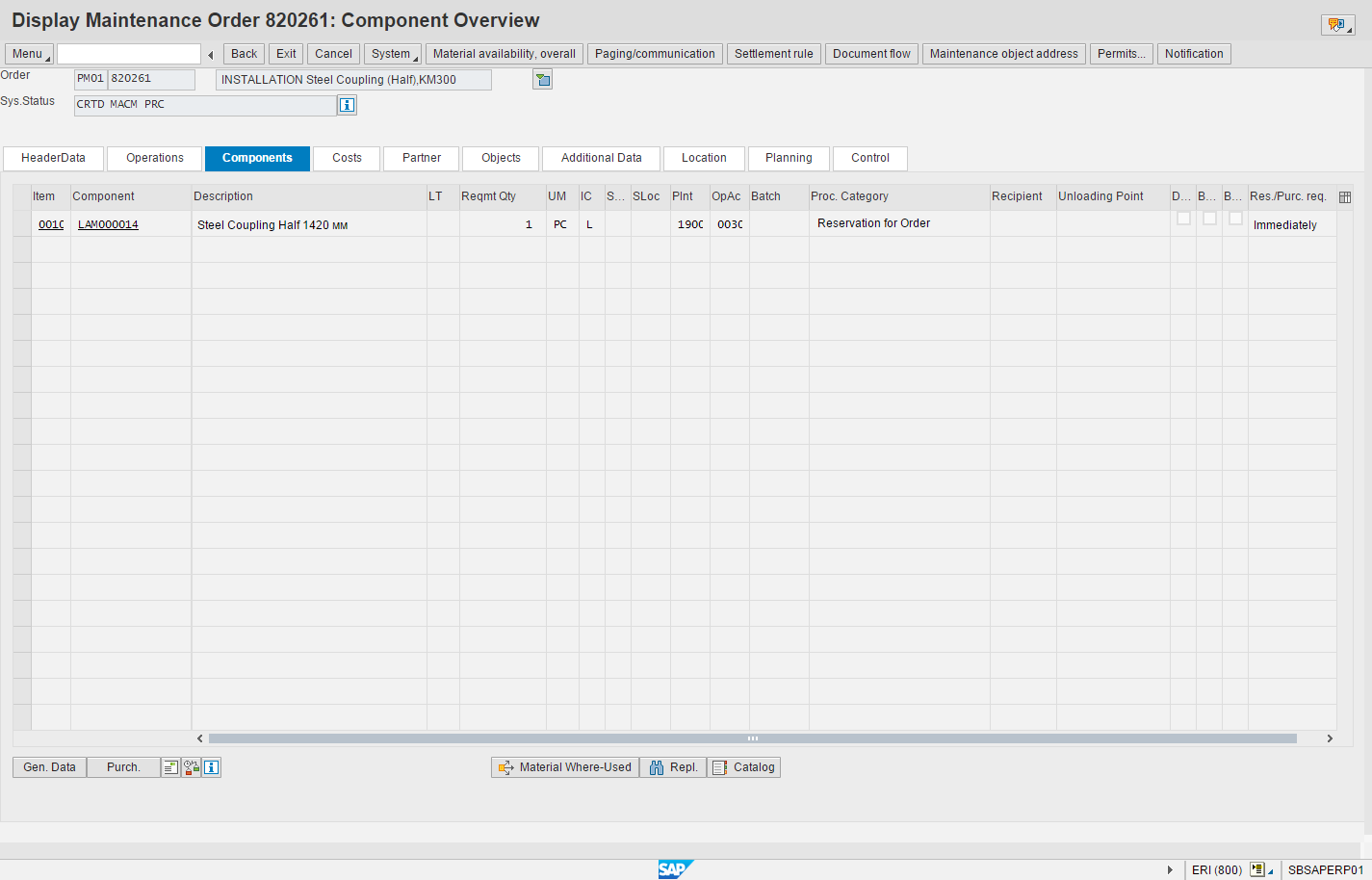Click the SAP logo in the status bar
The image size is (1372, 880).
pos(674,869)
